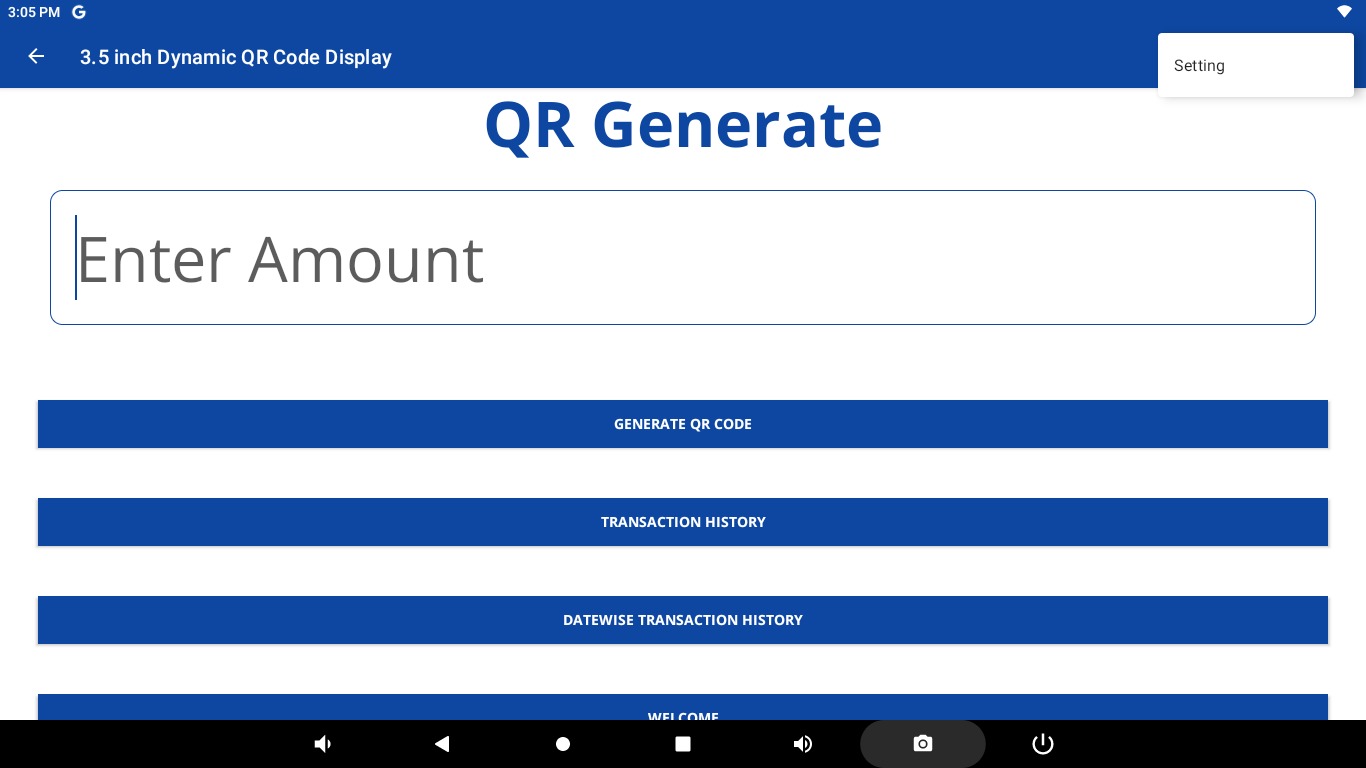Tap the Android back triangle button
The width and height of the screenshot is (1366, 768).
click(x=442, y=744)
